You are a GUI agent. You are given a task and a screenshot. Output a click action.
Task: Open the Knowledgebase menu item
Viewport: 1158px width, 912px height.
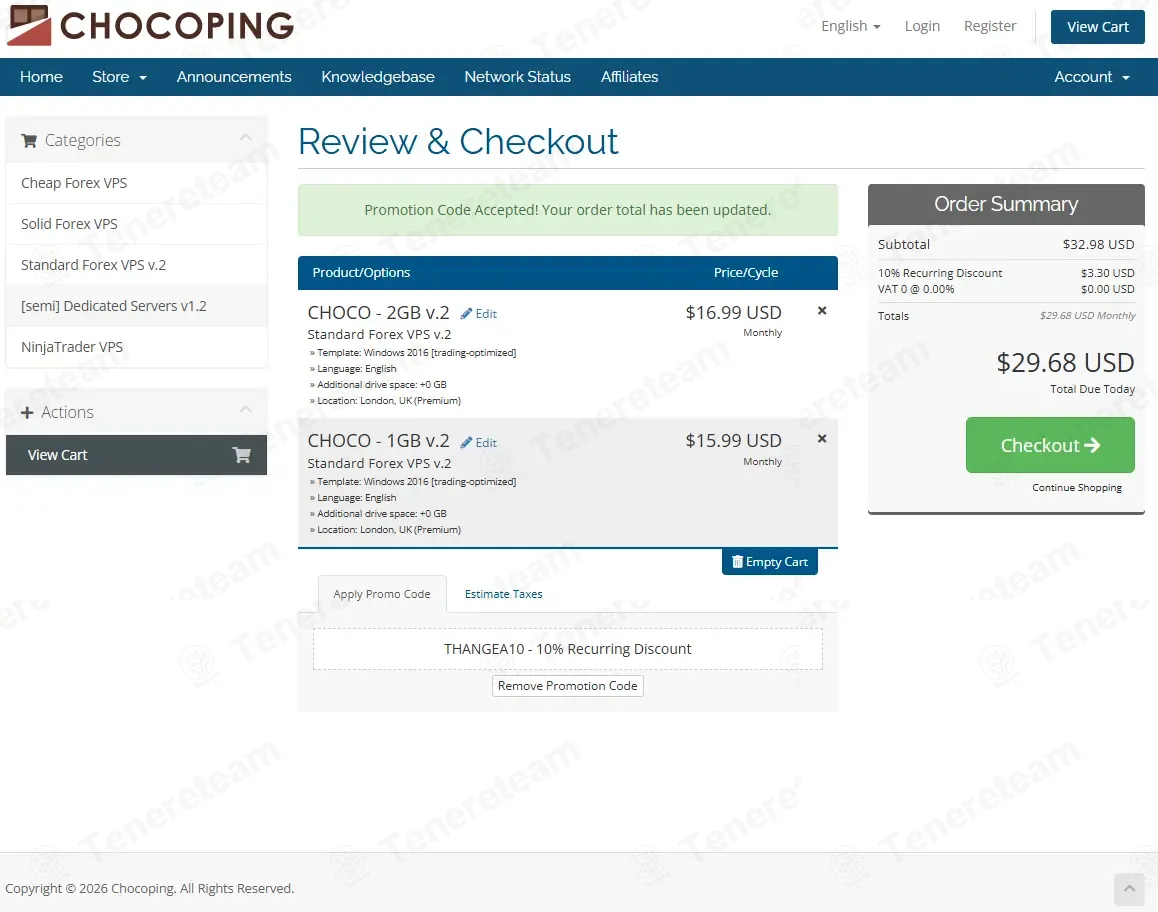click(x=378, y=77)
